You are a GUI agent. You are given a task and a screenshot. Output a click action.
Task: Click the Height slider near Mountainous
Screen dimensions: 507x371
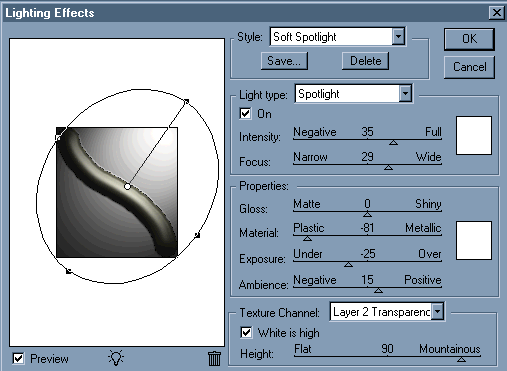(x=461, y=359)
